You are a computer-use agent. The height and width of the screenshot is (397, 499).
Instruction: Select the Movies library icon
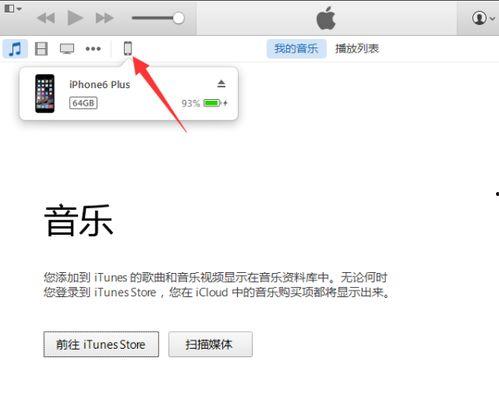(x=41, y=49)
